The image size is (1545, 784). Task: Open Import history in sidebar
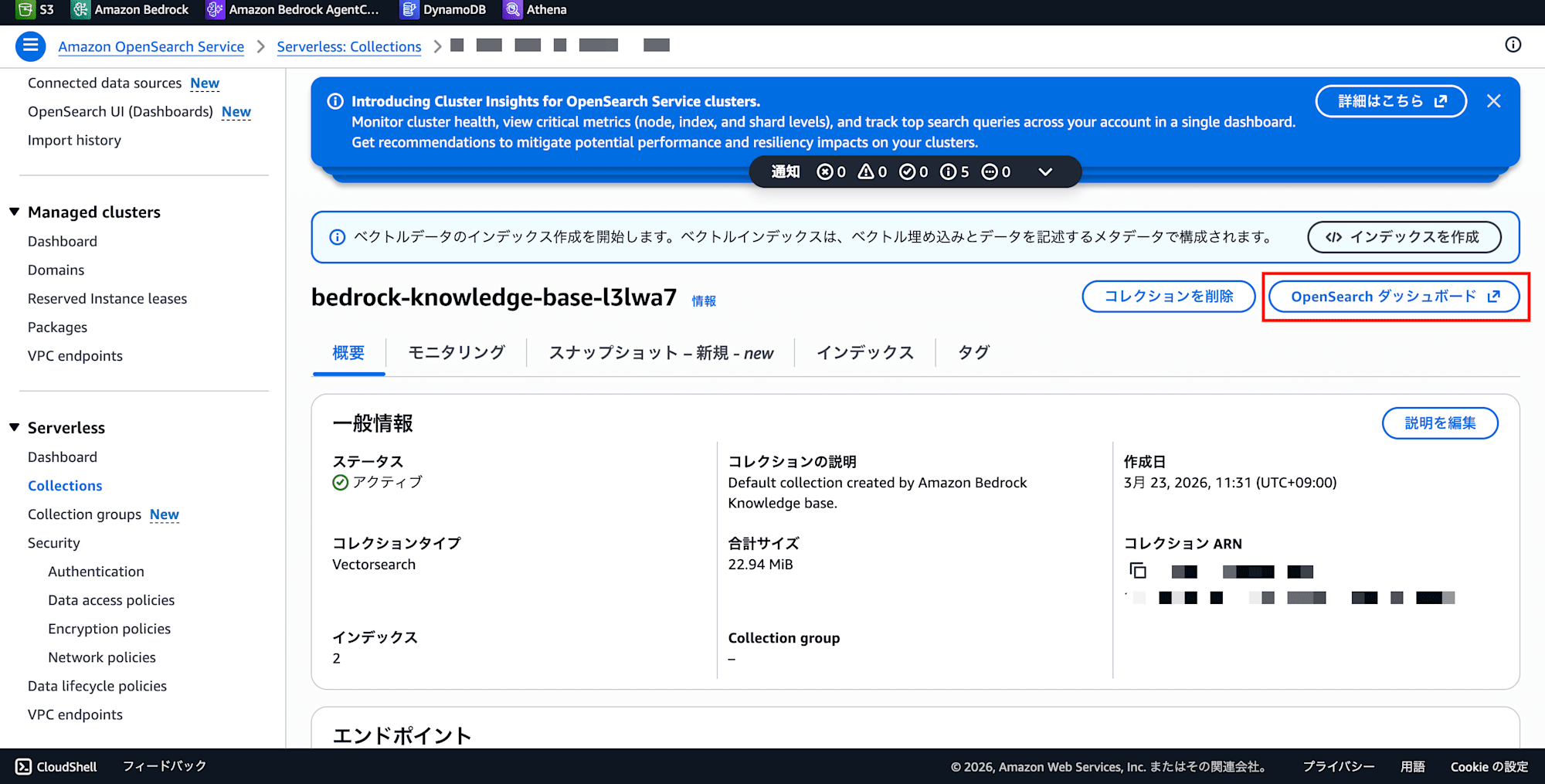tap(74, 140)
